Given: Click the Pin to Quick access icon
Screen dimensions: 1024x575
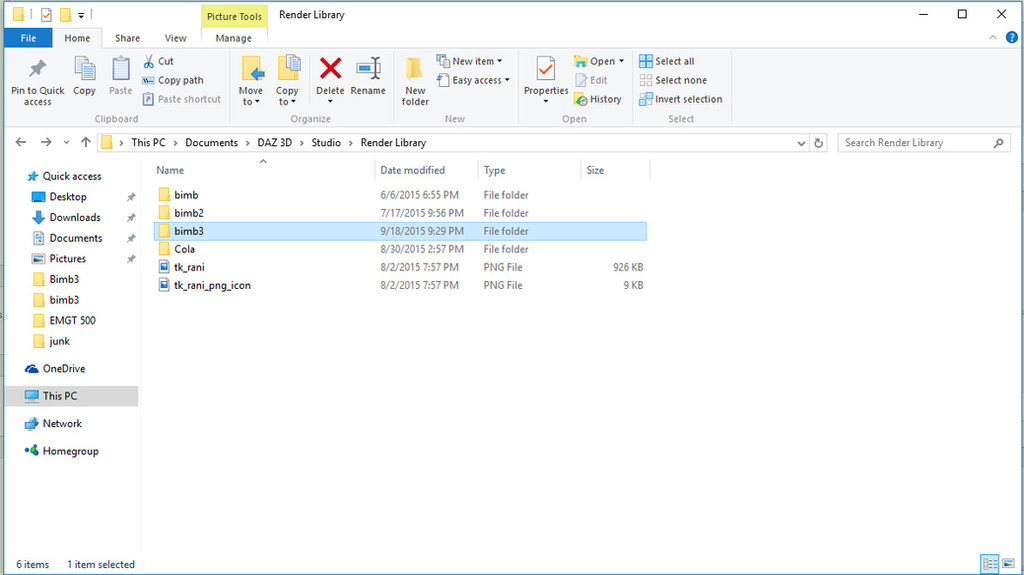Looking at the screenshot, I should pos(37,68).
